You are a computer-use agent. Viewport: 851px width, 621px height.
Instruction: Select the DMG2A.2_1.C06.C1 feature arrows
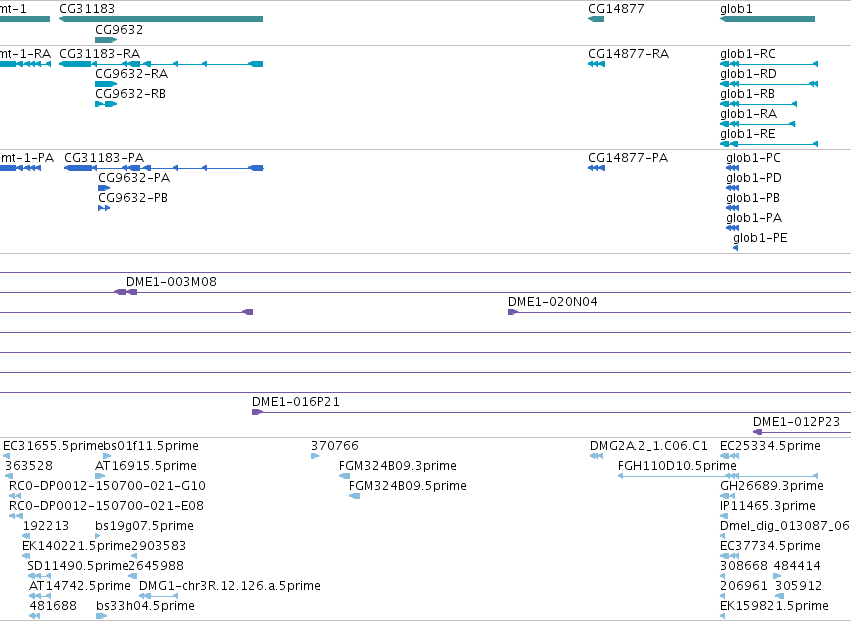click(596, 456)
